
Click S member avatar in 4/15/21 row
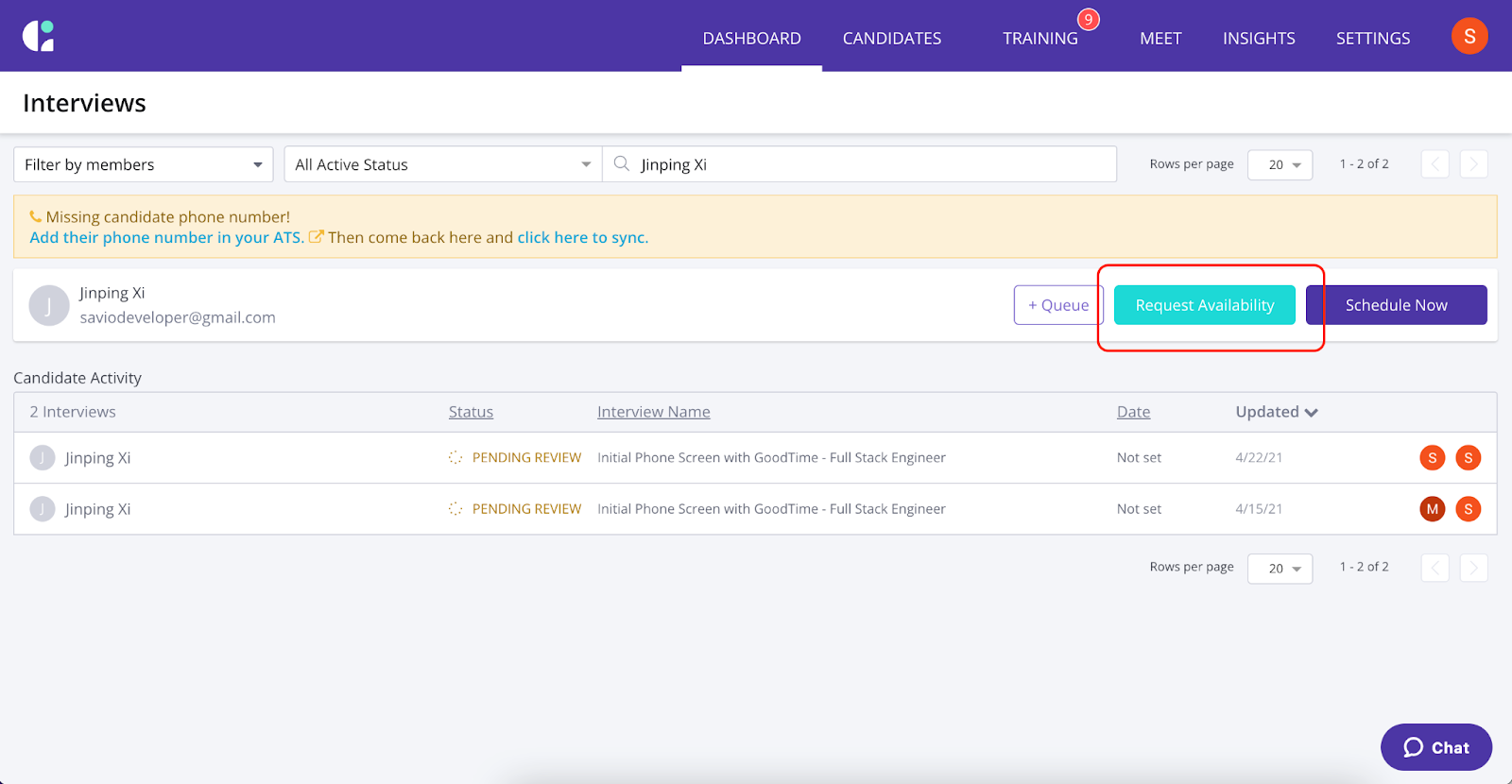(1469, 509)
